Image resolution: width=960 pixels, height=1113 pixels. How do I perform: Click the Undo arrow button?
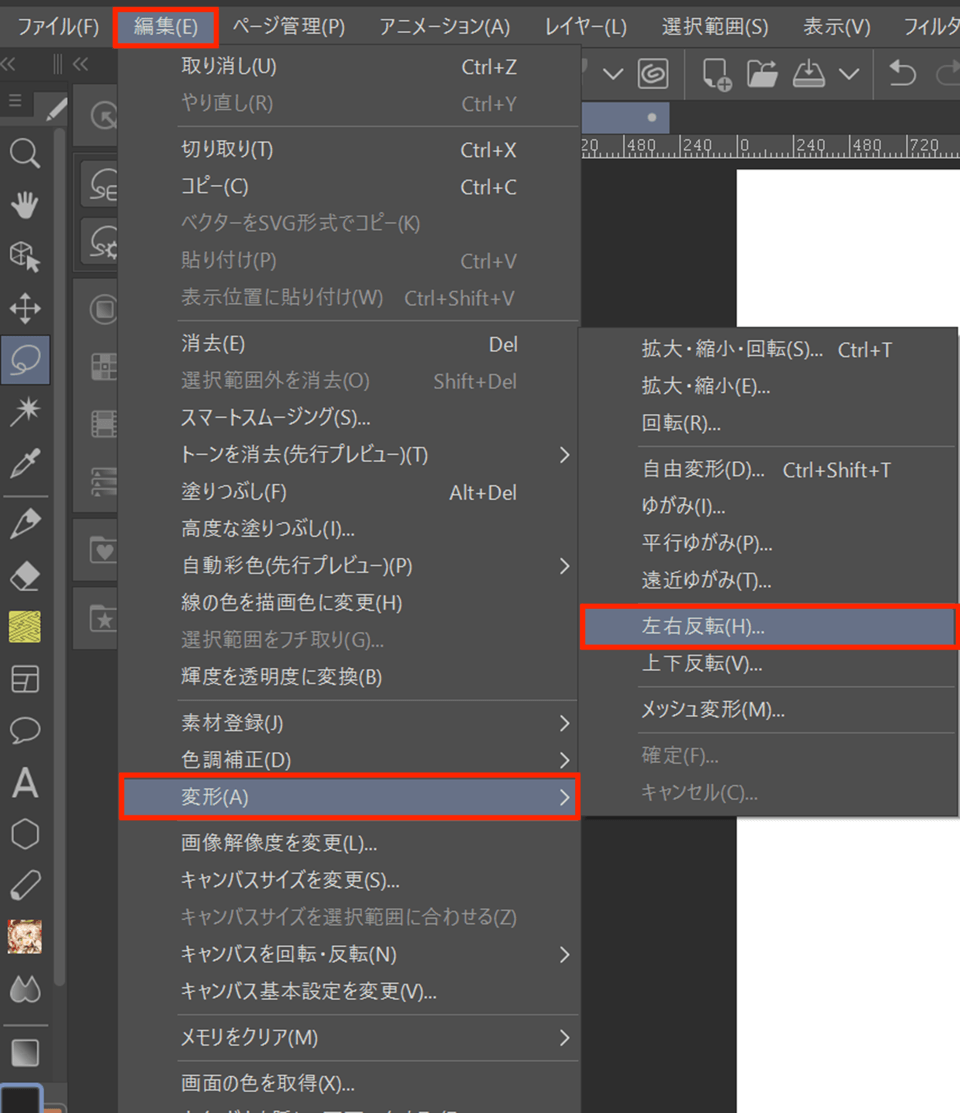click(903, 74)
